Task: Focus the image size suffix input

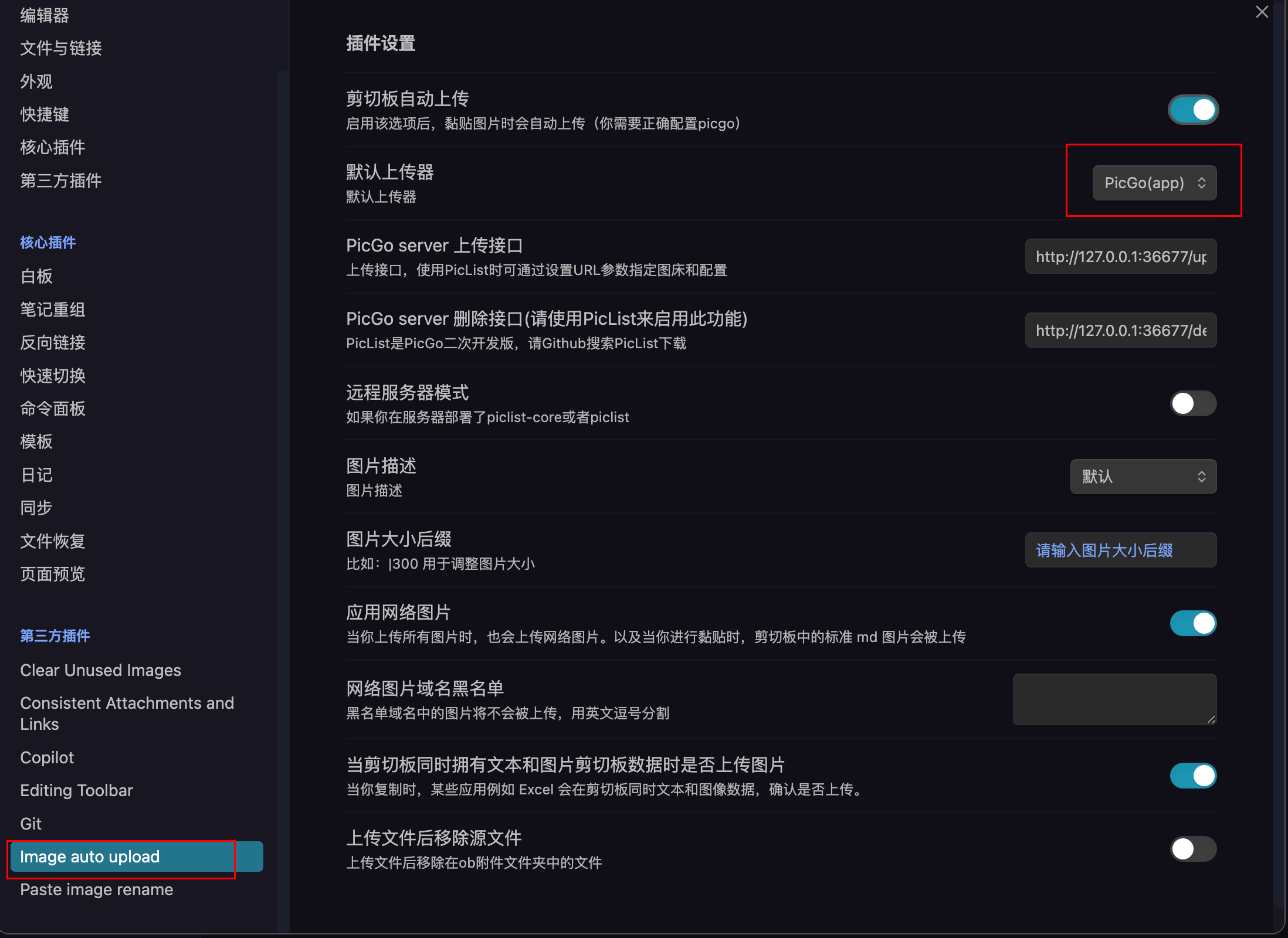Action: tap(1120, 550)
